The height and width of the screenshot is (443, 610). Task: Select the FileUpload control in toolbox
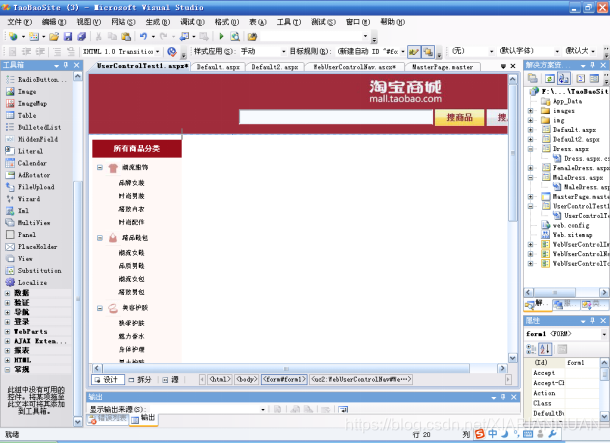click(37, 187)
